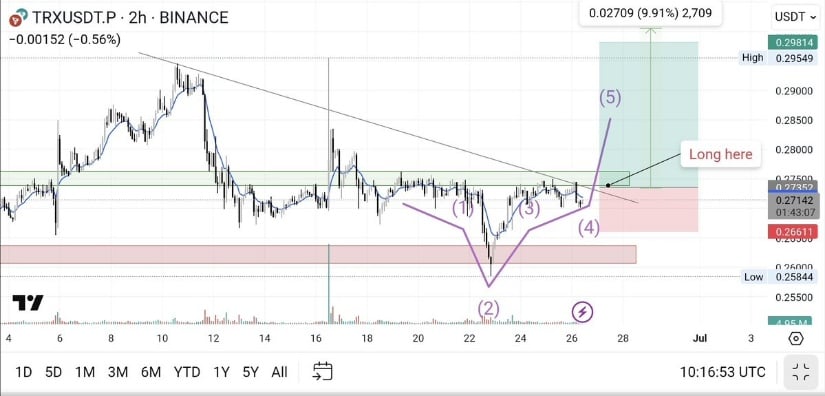Click the 0.02709 (9.91%) measurement tooltip
825x396 pixels.
click(x=650, y=13)
